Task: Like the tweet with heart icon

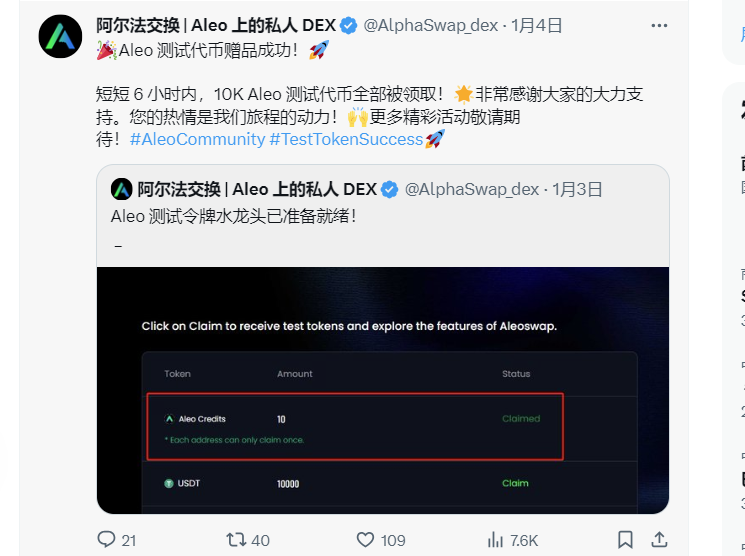Action: (x=365, y=540)
